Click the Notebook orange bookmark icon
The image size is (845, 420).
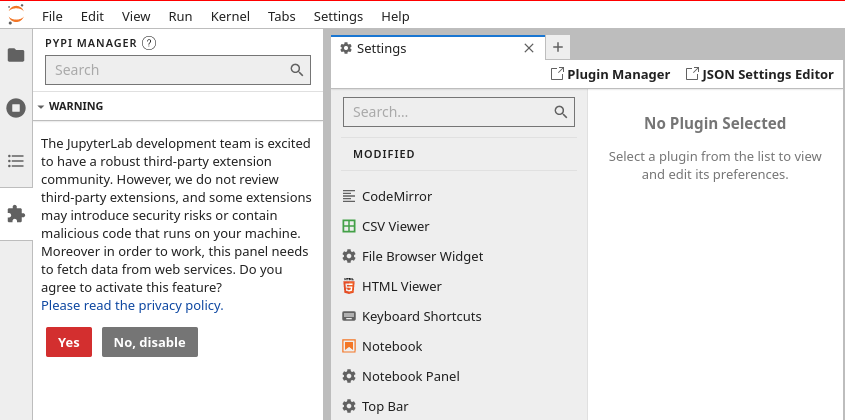[349, 346]
